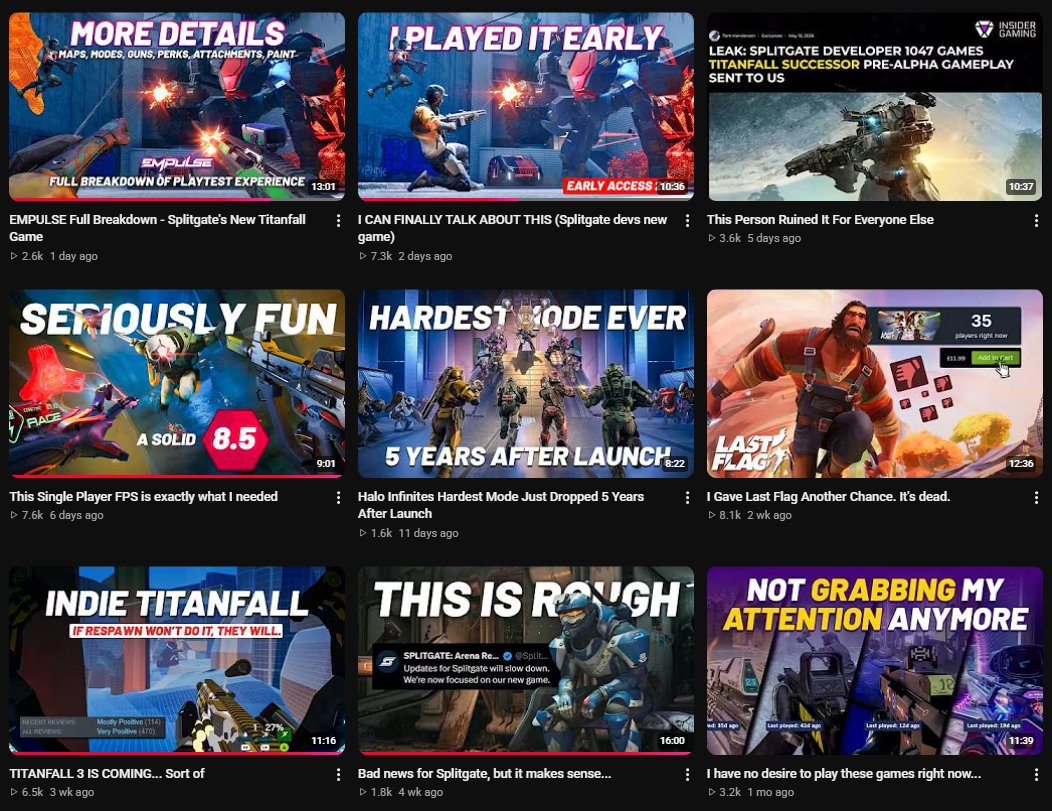Click the 12:36 duration badge
This screenshot has height=811, width=1052.
coord(1020,464)
